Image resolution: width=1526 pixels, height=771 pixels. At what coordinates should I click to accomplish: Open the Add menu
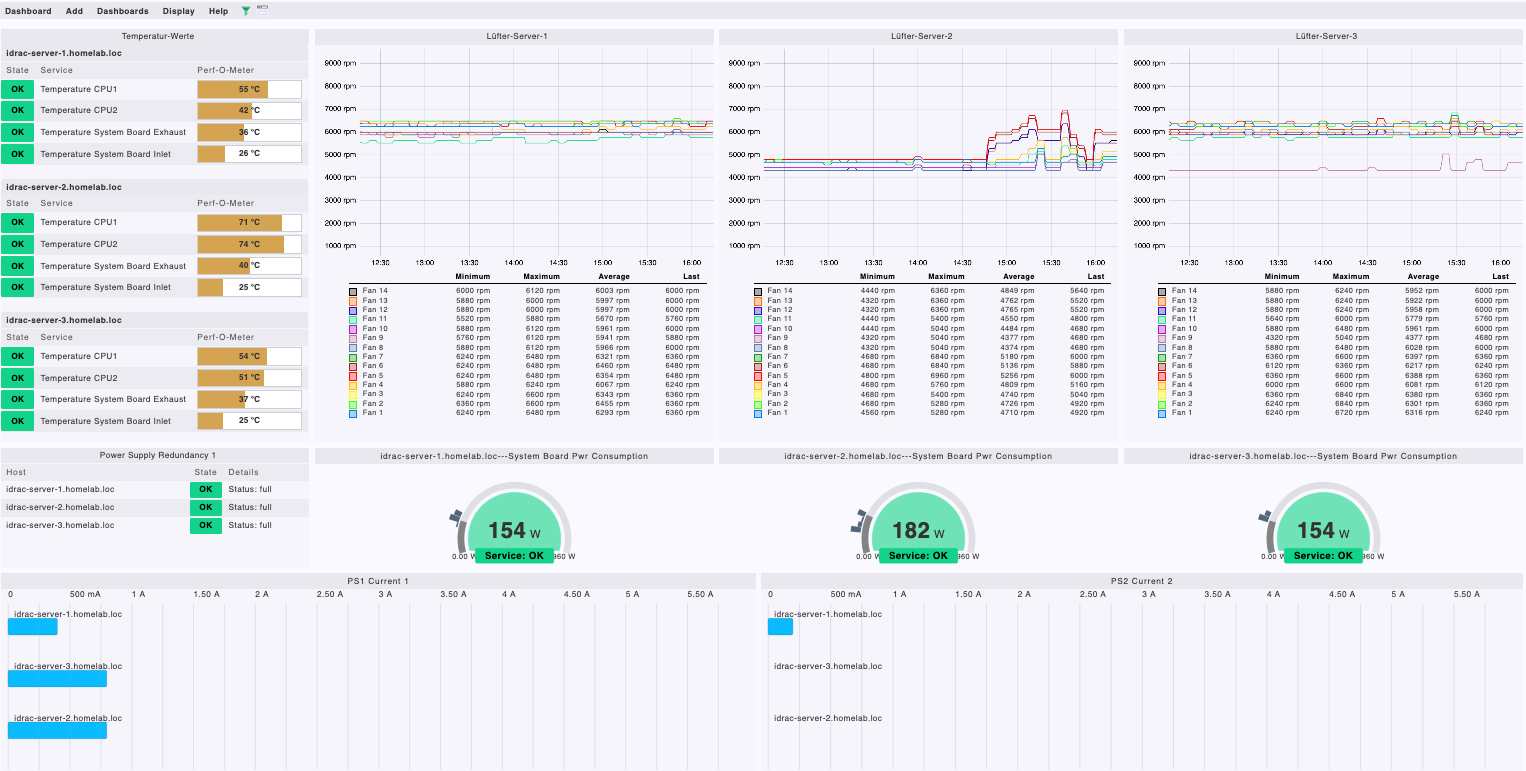74,11
